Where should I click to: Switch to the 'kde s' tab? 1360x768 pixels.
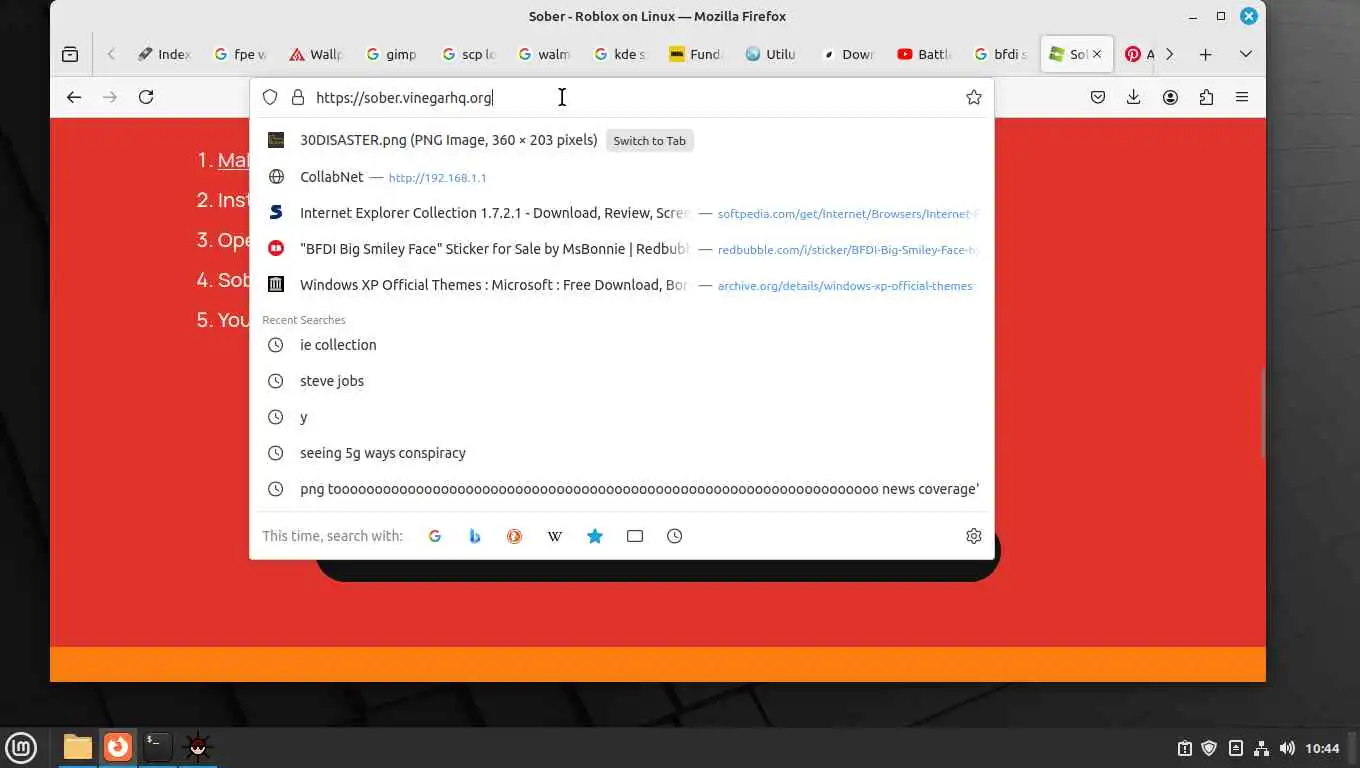click(620, 55)
